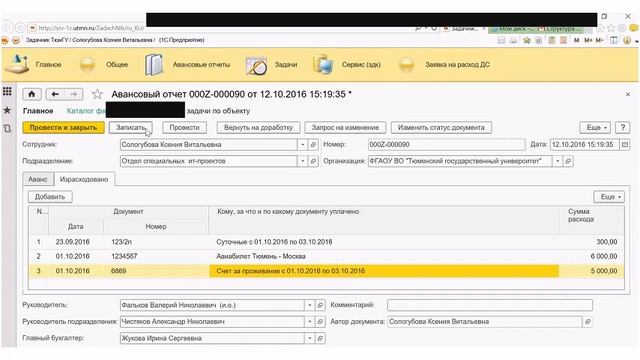The height and width of the screenshot is (360, 640).
Task: Select row Авиабилет Тюмень - Москва
Action: click(327, 256)
